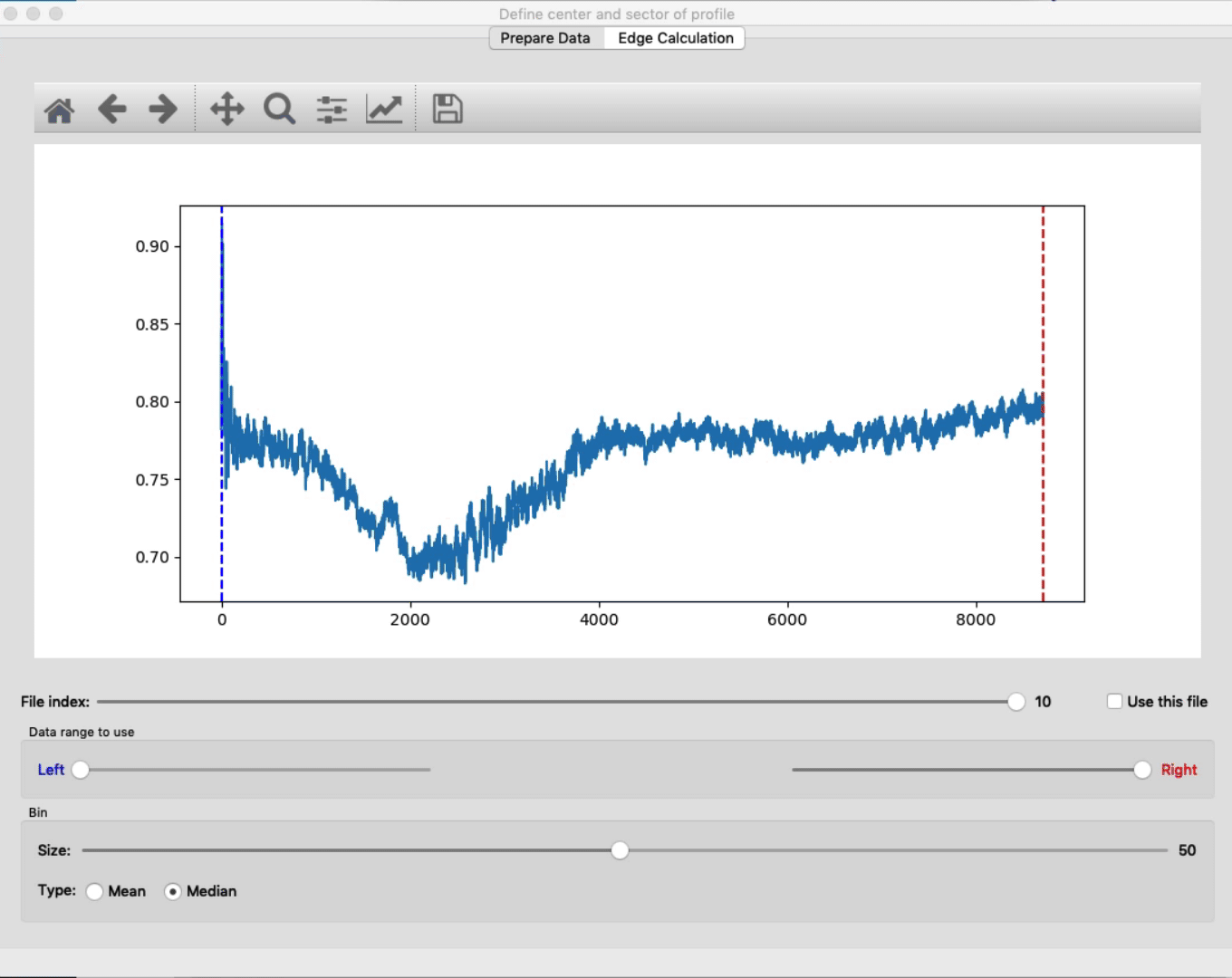Viewport: 1232px width, 978px height.
Task: Switch to the Edge Calculation tab
Action: (675, 38)
